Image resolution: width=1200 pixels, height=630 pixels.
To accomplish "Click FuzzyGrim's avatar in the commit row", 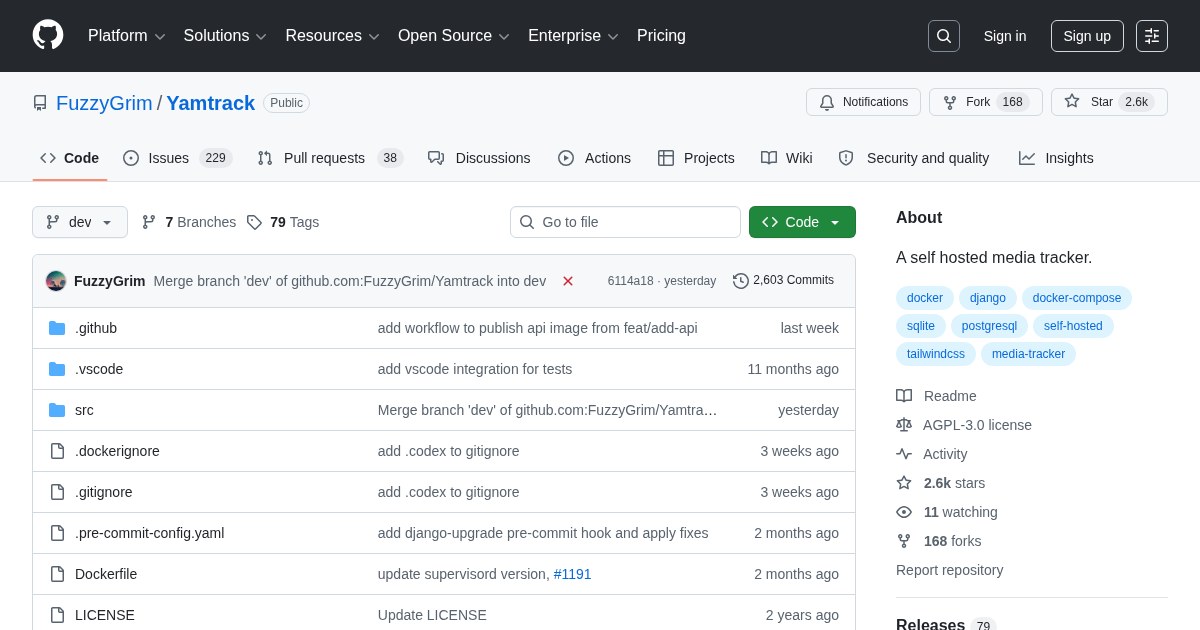I will coord(56,281).
